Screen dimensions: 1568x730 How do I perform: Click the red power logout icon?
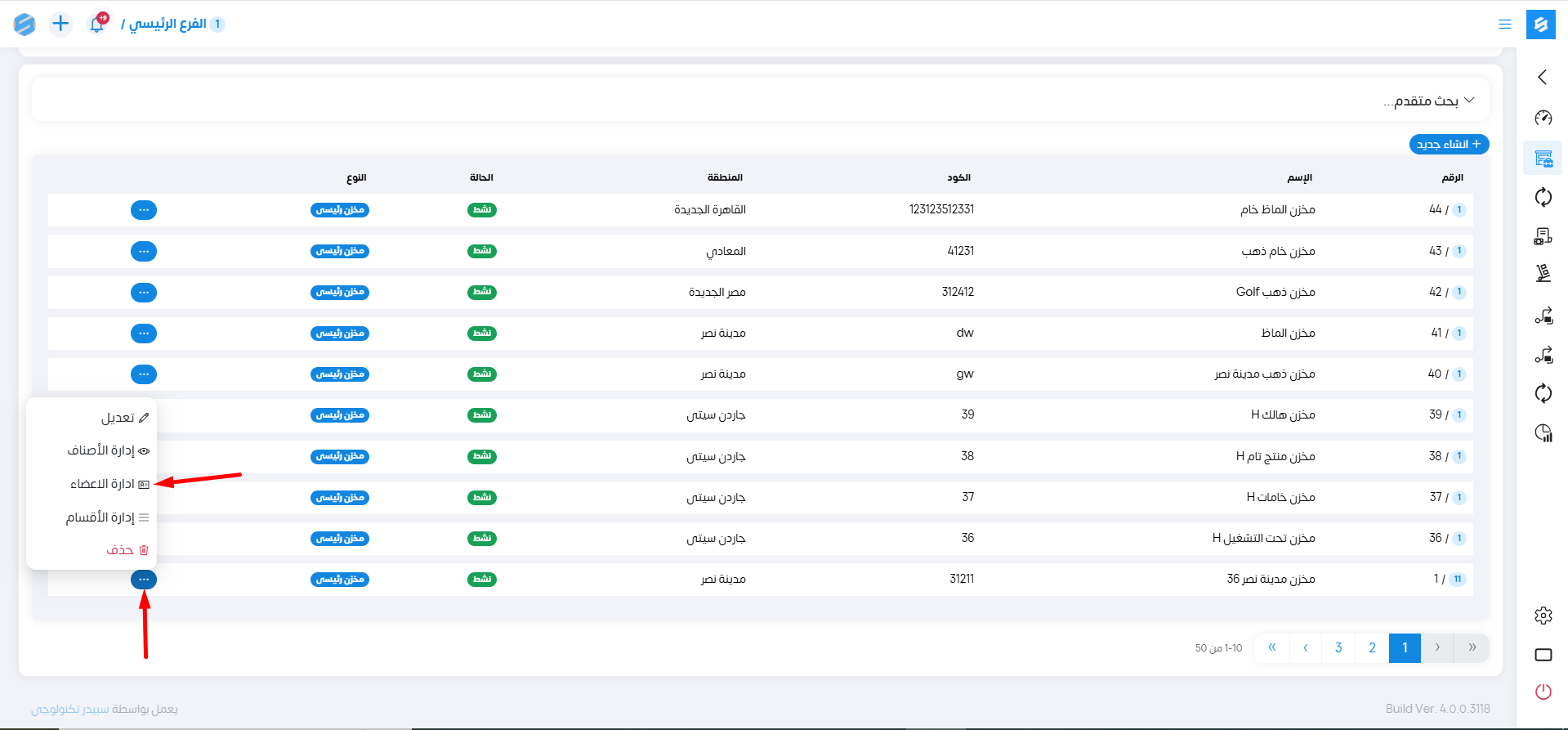[x=1543, y=692]
